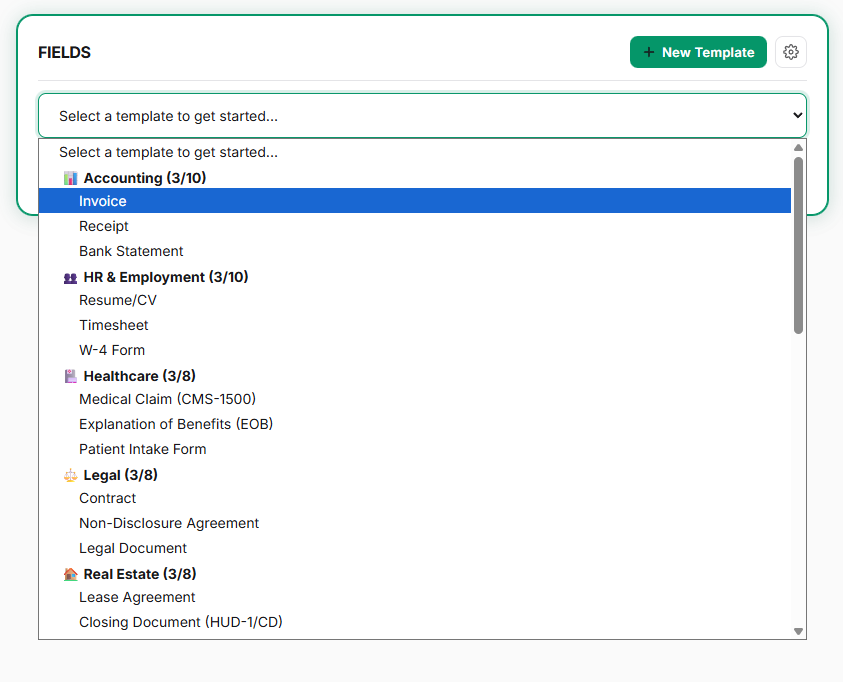Viewport: 843px width, 682px height.
Task: Pick Closing Document (HUD-1/CD)
Action: [x=181, y=622]
